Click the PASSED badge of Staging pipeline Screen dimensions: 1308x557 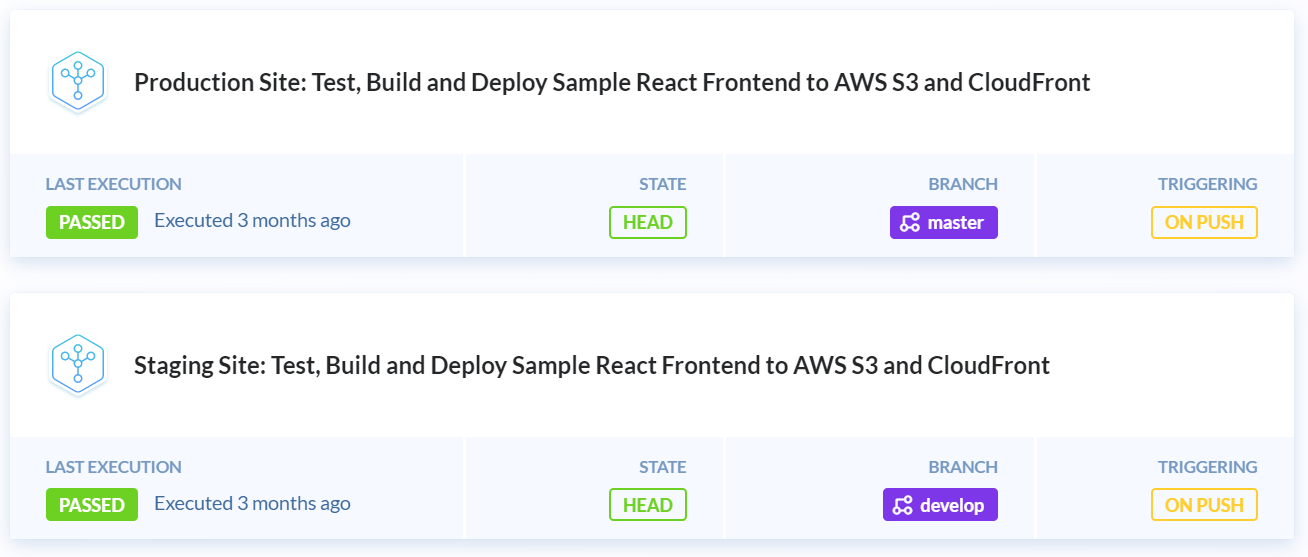pyautogui.click(x=92, y=505)
